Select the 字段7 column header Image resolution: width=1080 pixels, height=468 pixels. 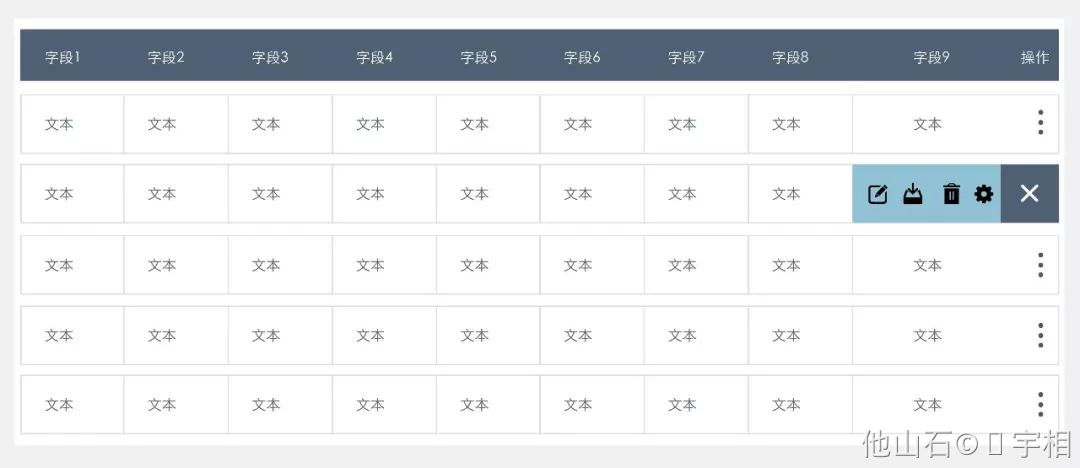point(686,57)
